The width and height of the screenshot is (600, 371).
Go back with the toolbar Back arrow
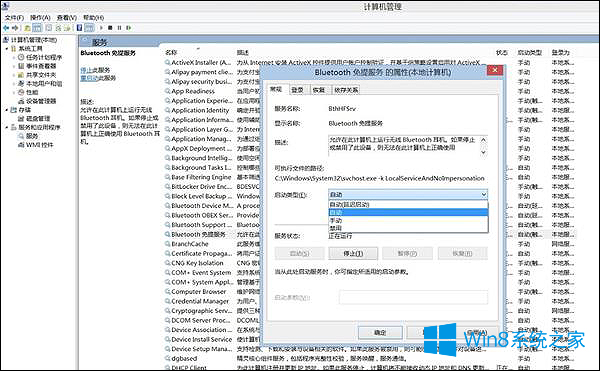pos(6,28)
